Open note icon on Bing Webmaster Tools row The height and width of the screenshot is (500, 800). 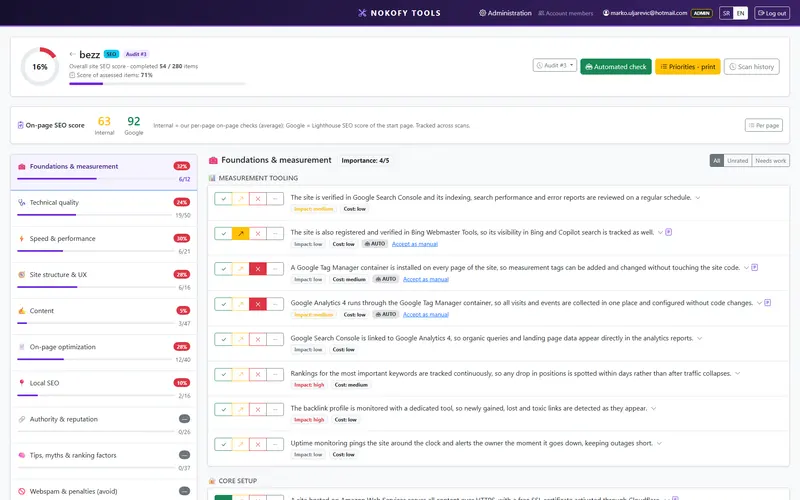coord(668,232)
